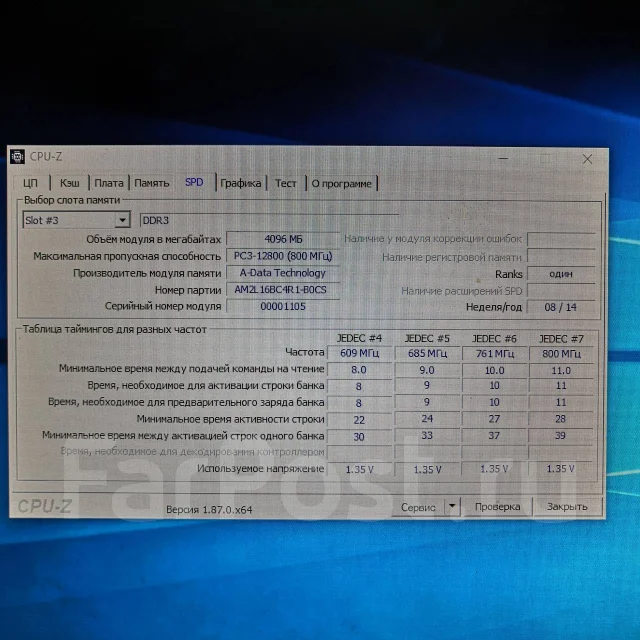This screenshot has width=640, height=640.
Task: Click the Закрыть button
Action: (x=567, y=507)
